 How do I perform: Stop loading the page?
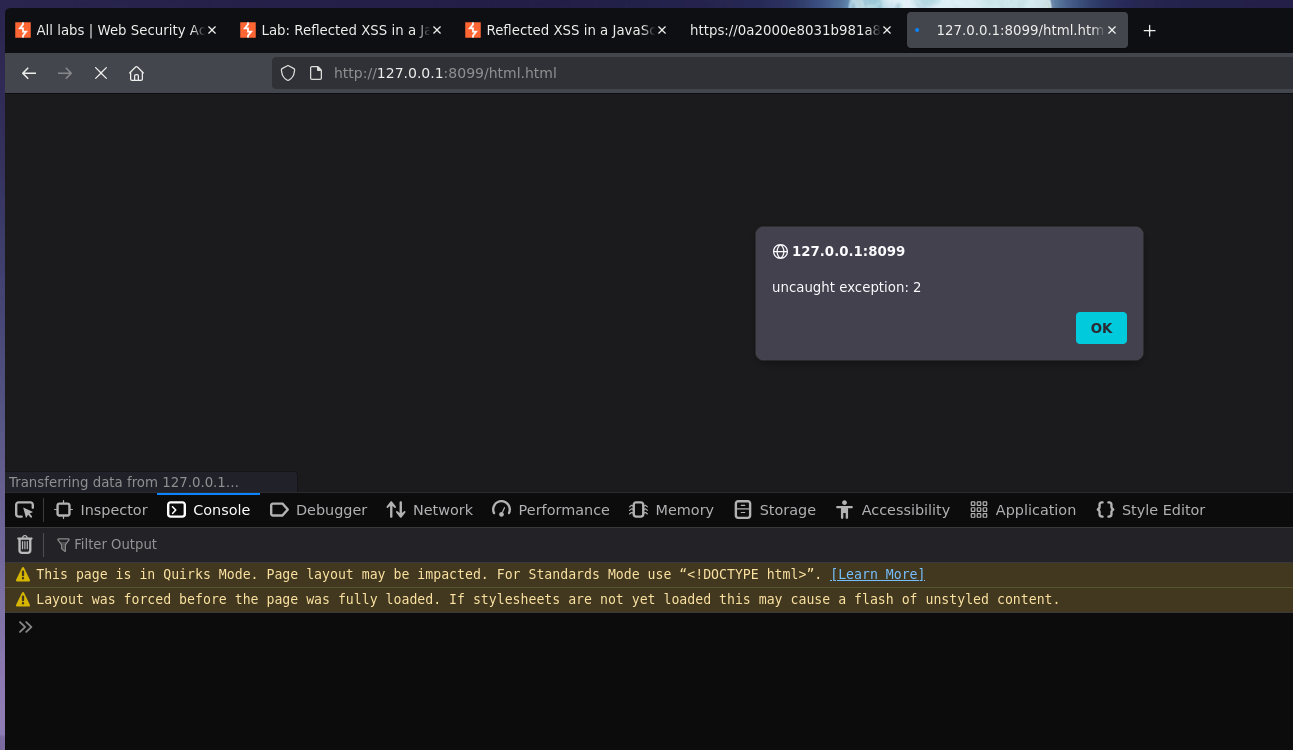[101, 73]
